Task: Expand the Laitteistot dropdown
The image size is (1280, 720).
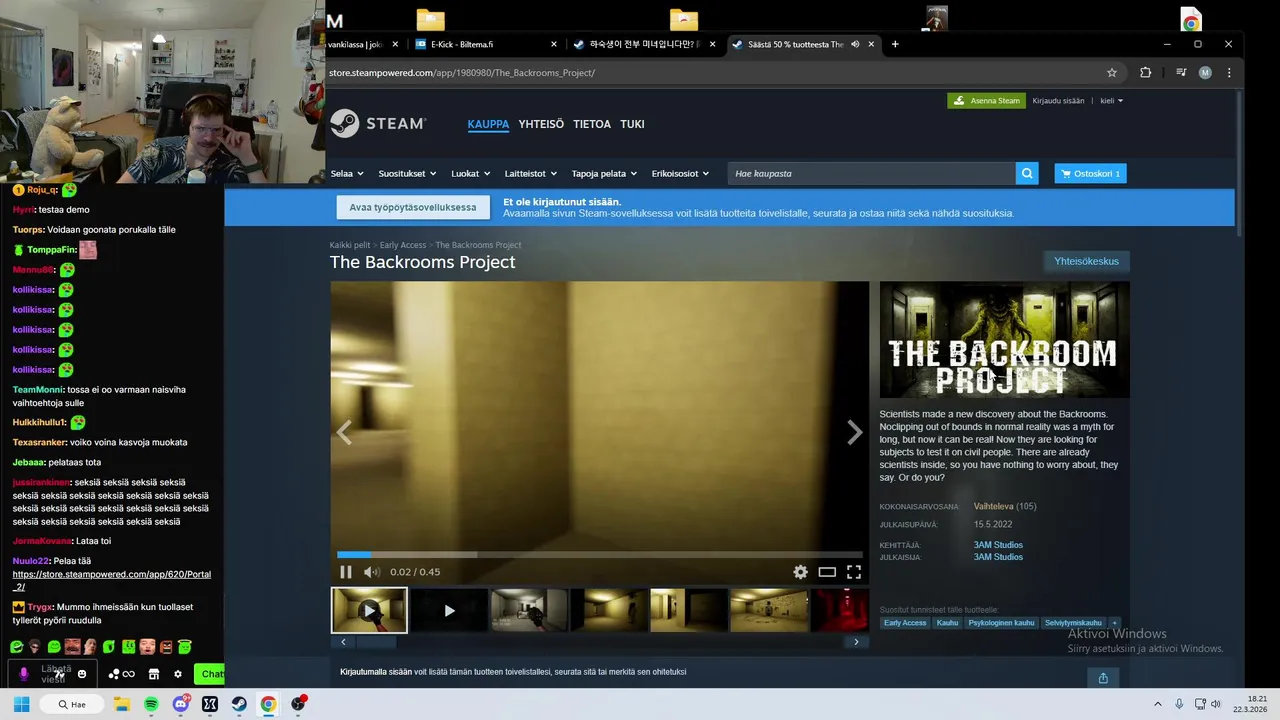Action: click(530, 173)
